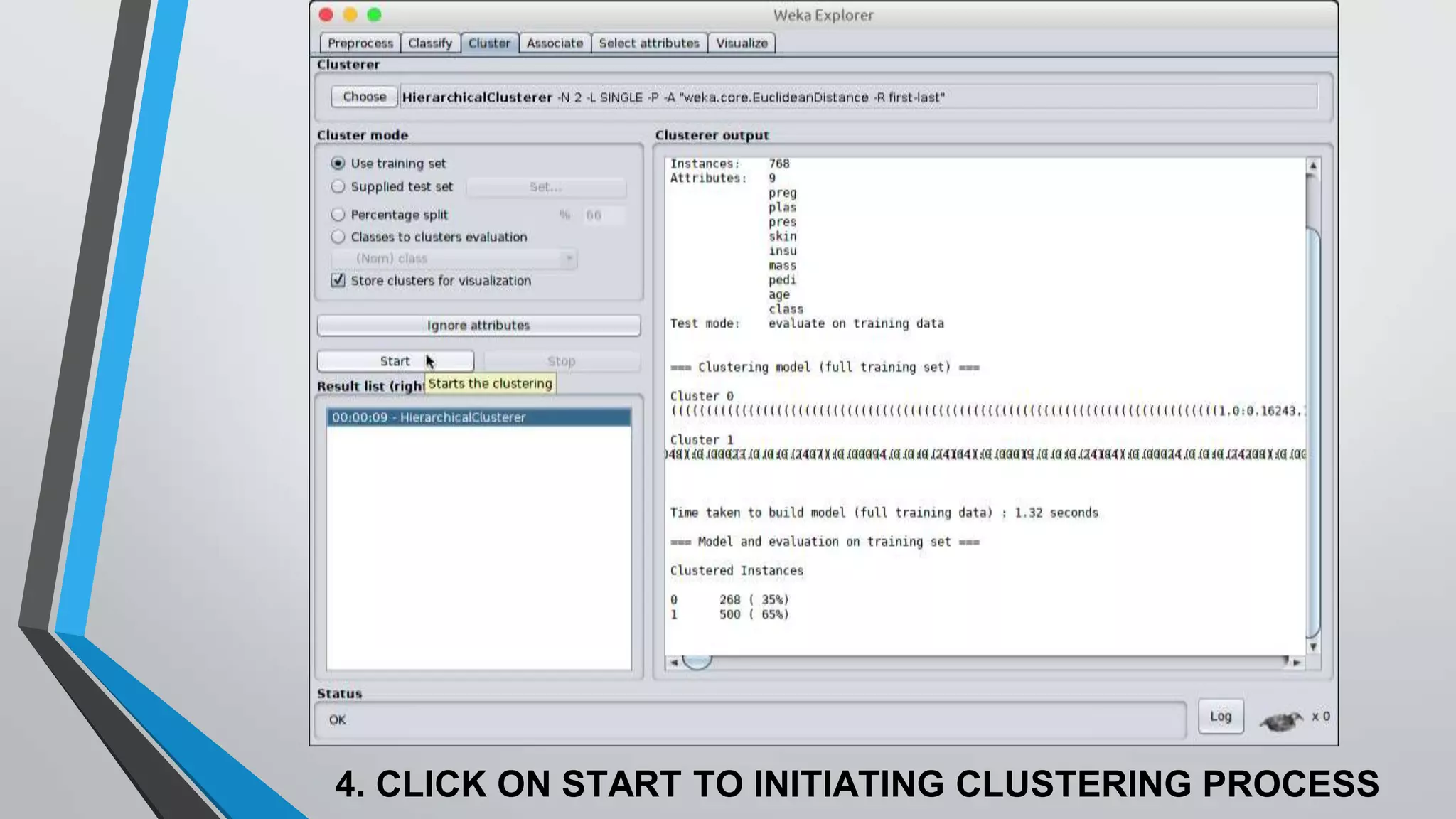Click the green maximize window button
Screen dimensions: 1456x819
click(374, 15)
